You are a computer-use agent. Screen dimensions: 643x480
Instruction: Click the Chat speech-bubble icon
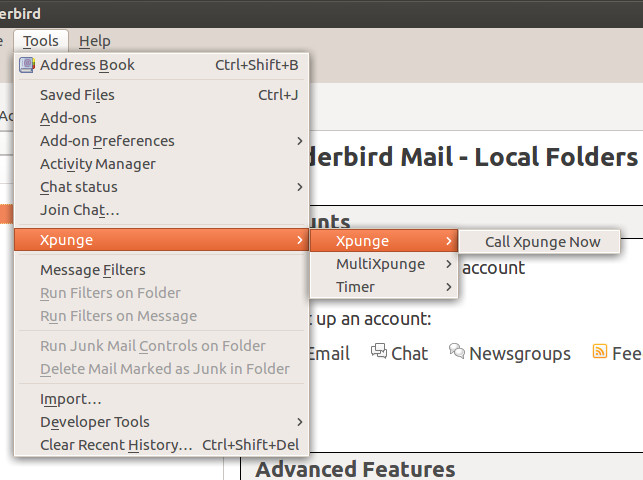pyautogui.click(x=379, y=351)
